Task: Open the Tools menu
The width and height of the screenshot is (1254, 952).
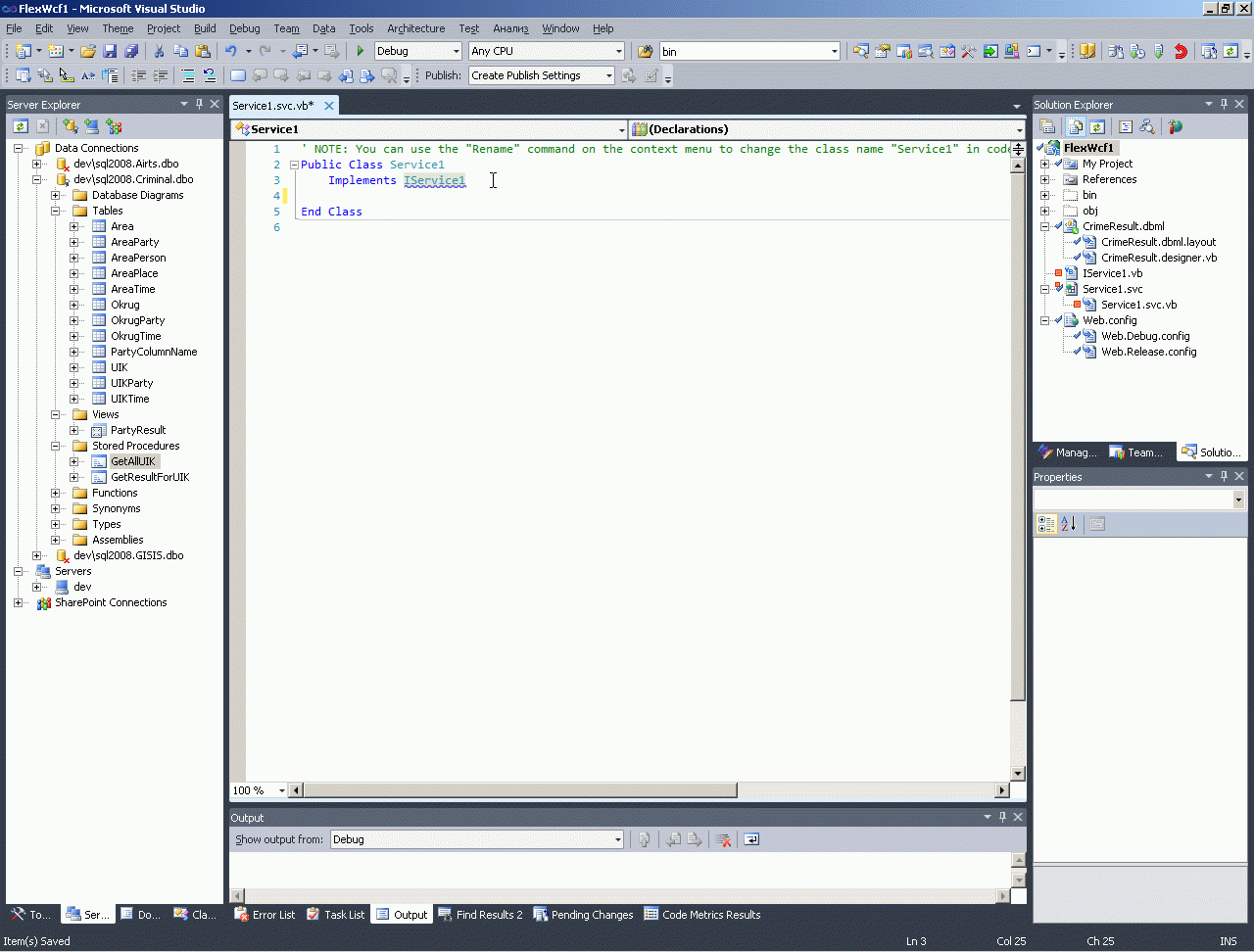Action: coord(362,28)
